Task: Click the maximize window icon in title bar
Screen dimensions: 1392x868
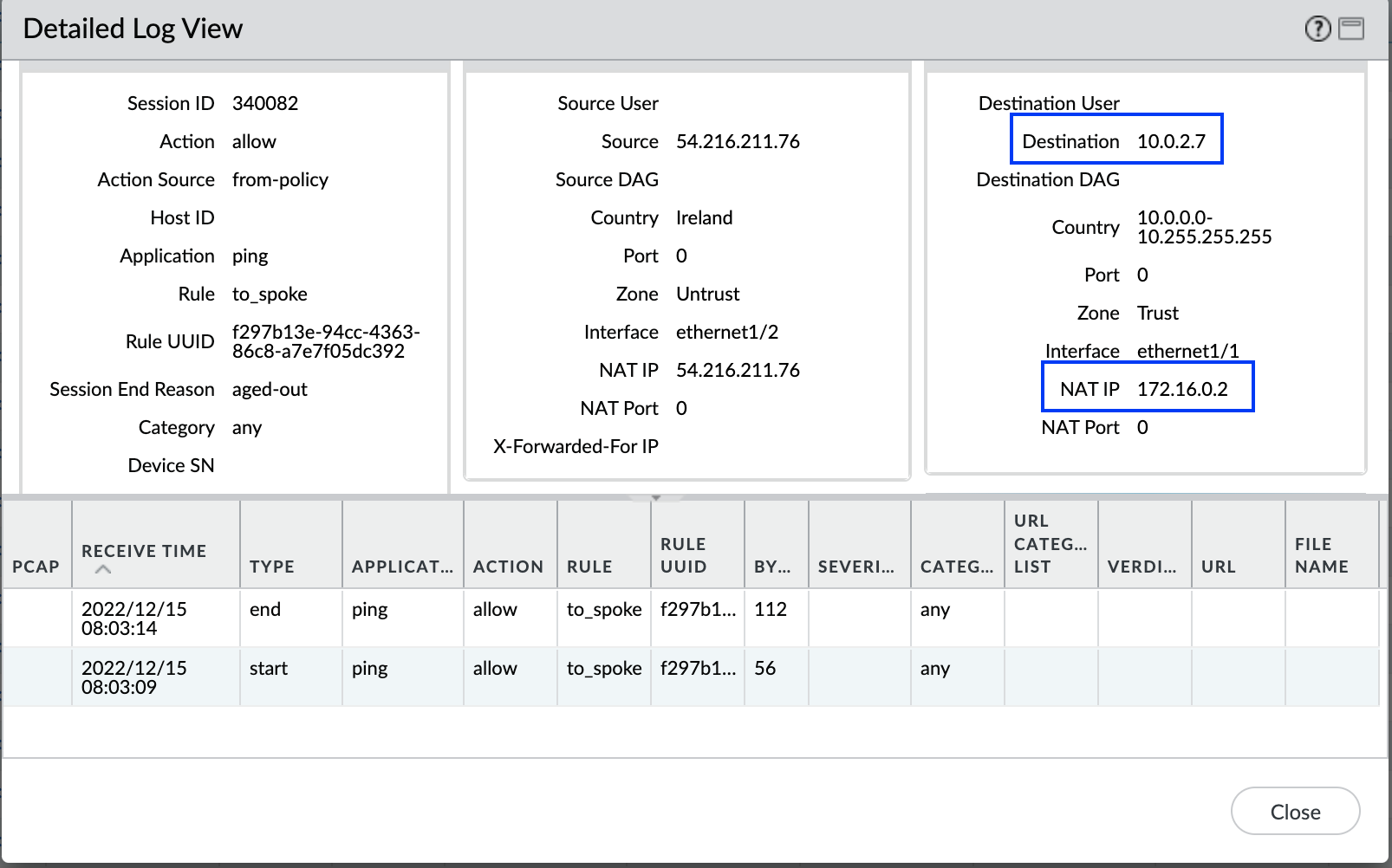Action: coord(1350,29)
